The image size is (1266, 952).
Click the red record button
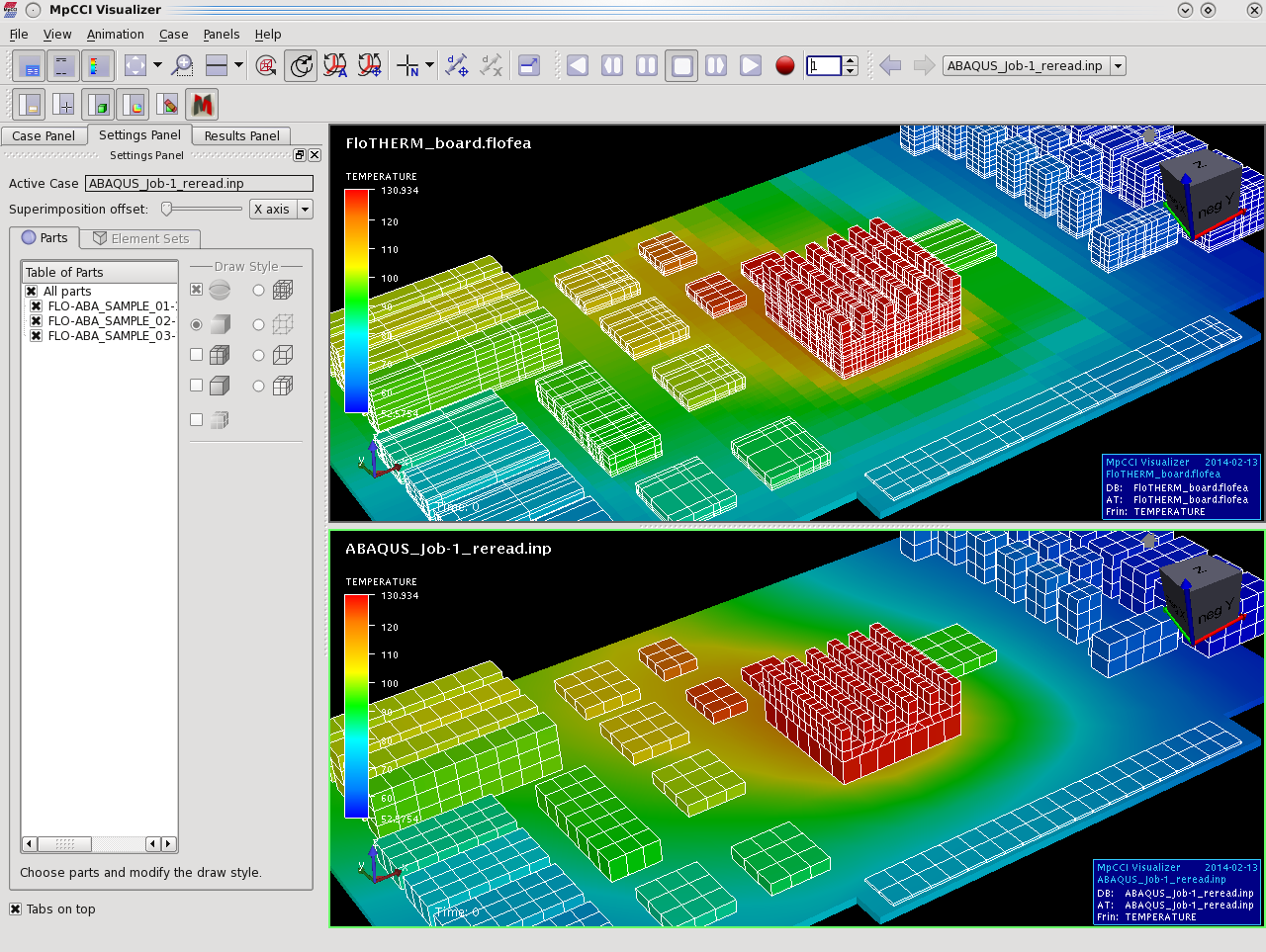click(785, 66)
